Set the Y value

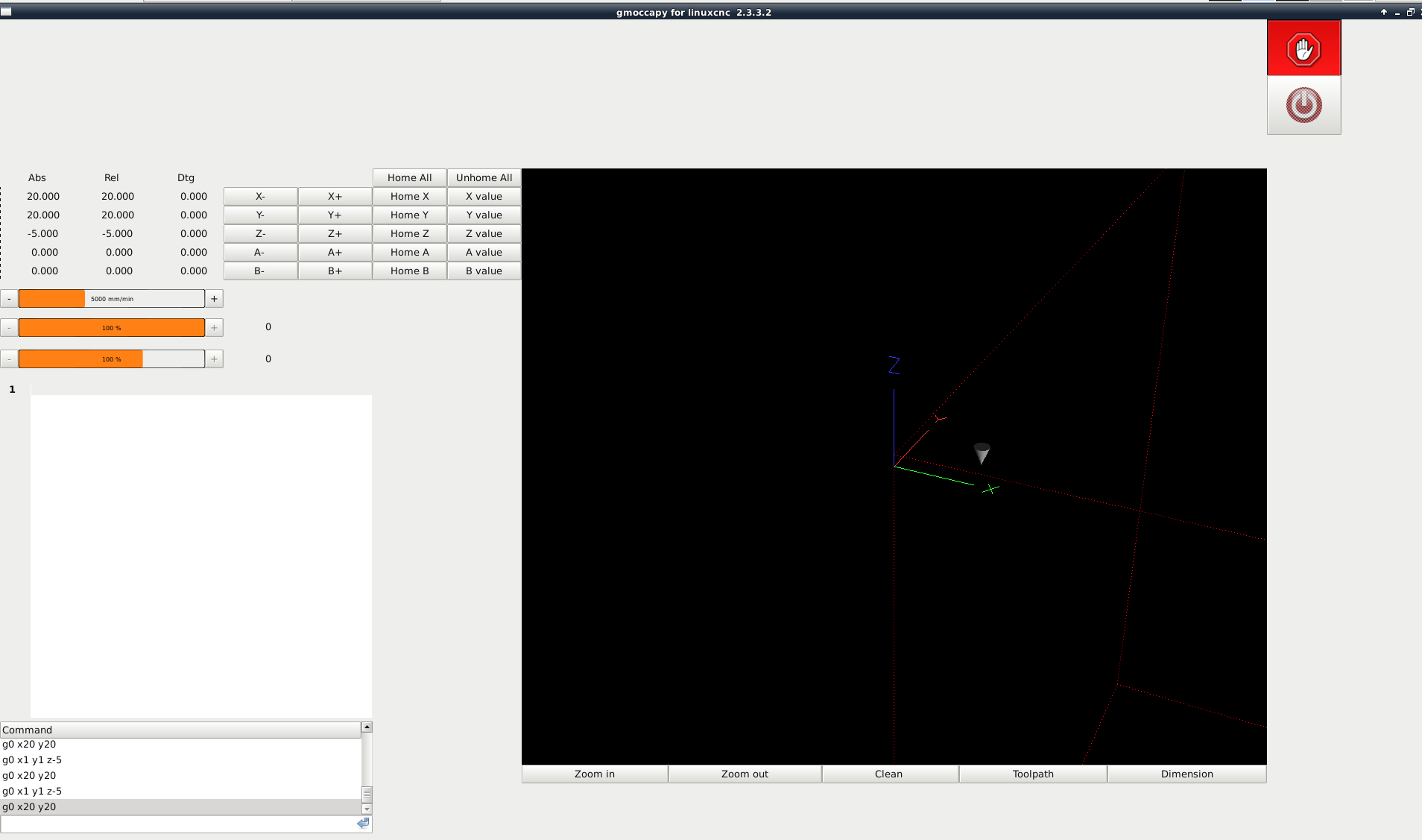tap(484, 215)
